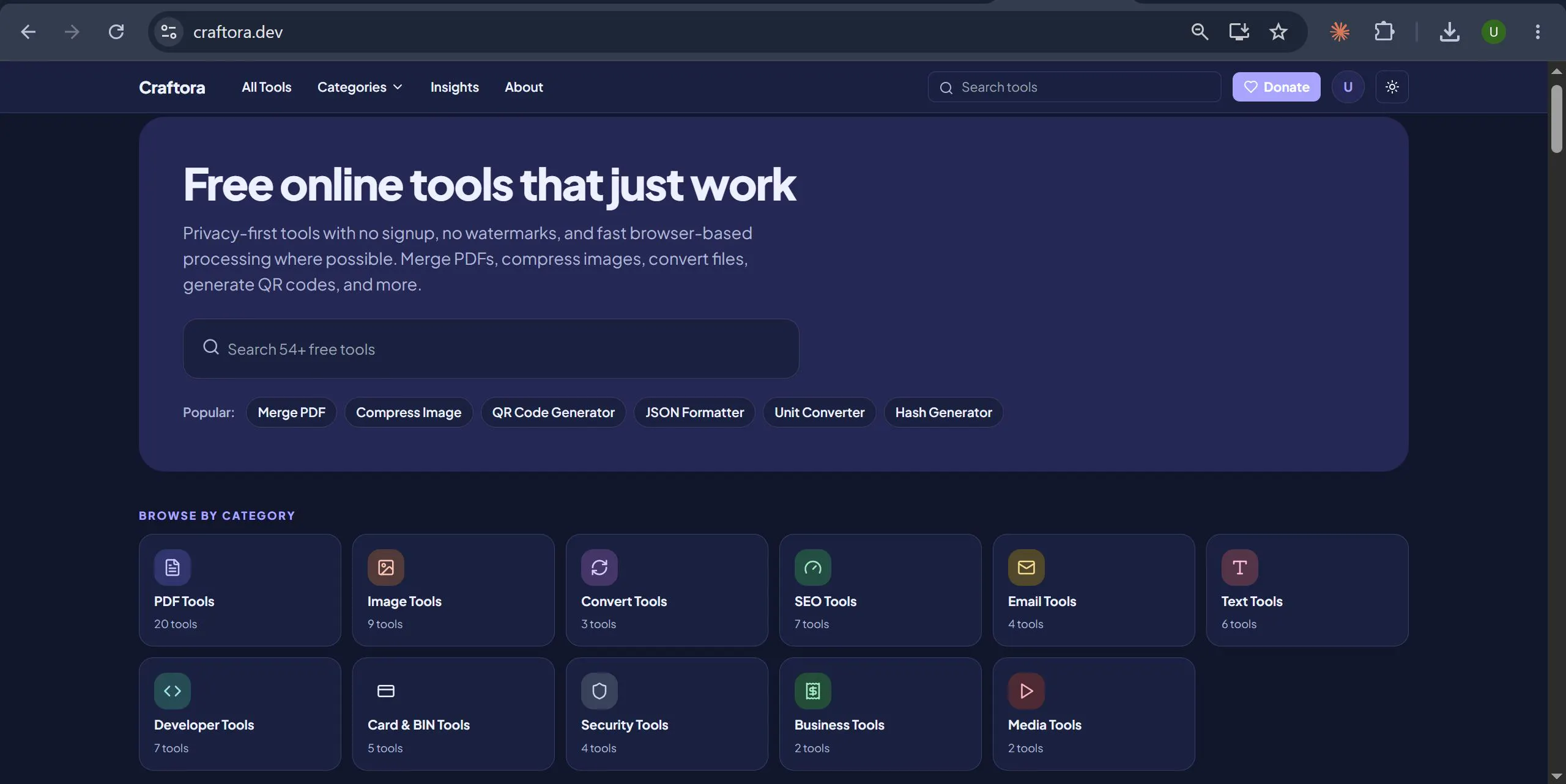This screenshot has height=784, width=1566.
Task: Open the Unit Converter chip
Action: [x=819, y=412]
